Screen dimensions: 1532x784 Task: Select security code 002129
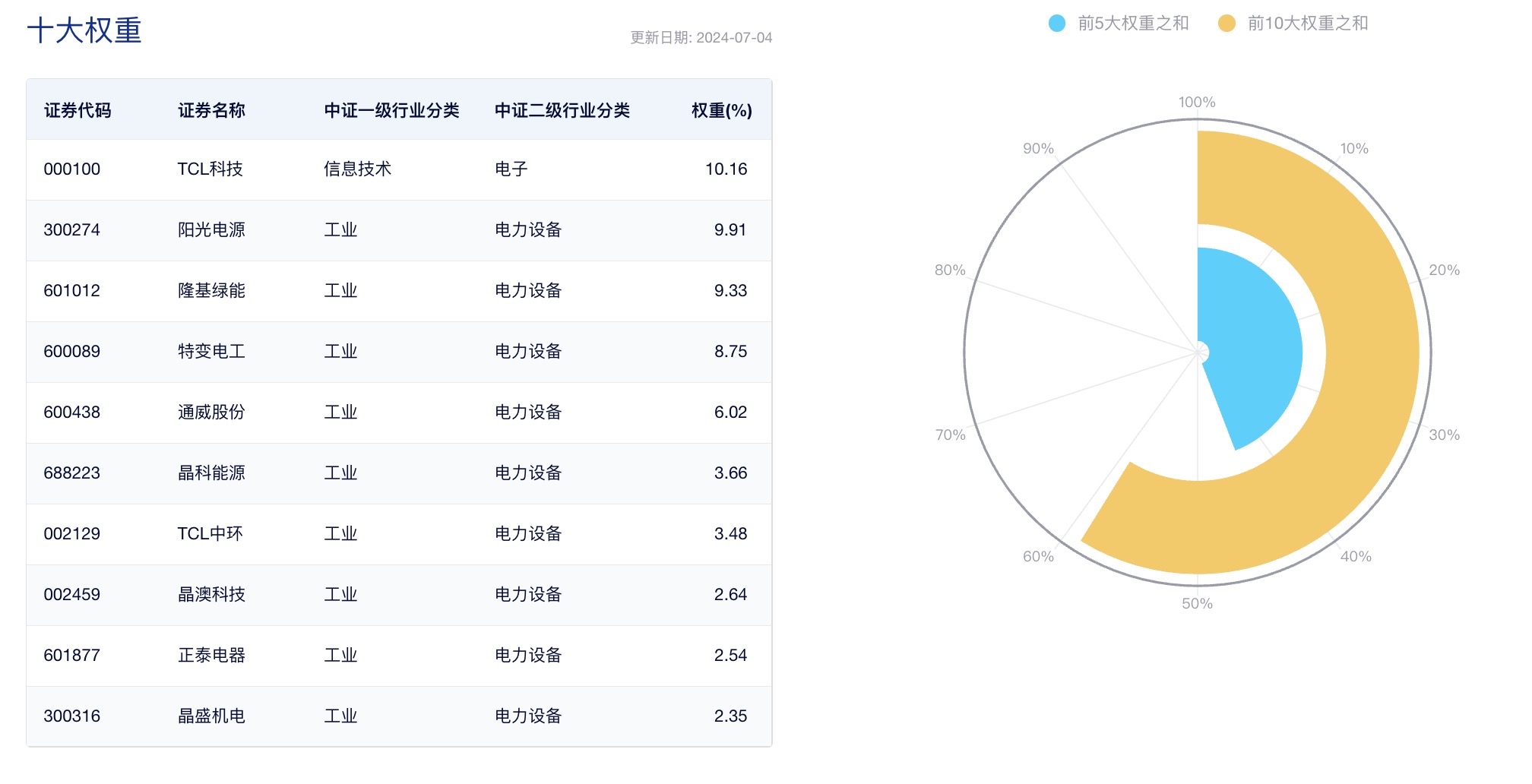click(72, 533)
